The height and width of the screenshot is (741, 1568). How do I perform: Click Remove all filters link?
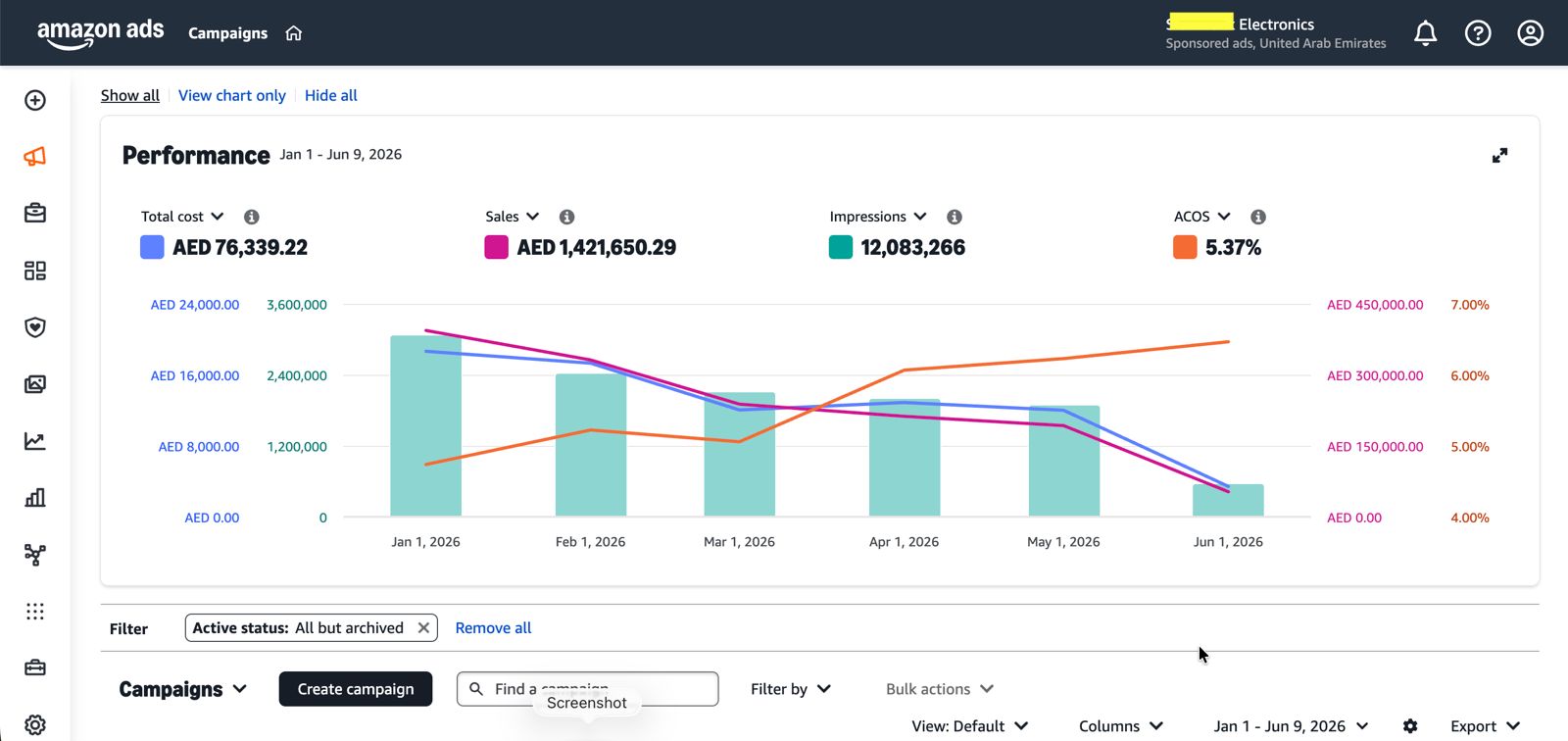pos(493,628)
